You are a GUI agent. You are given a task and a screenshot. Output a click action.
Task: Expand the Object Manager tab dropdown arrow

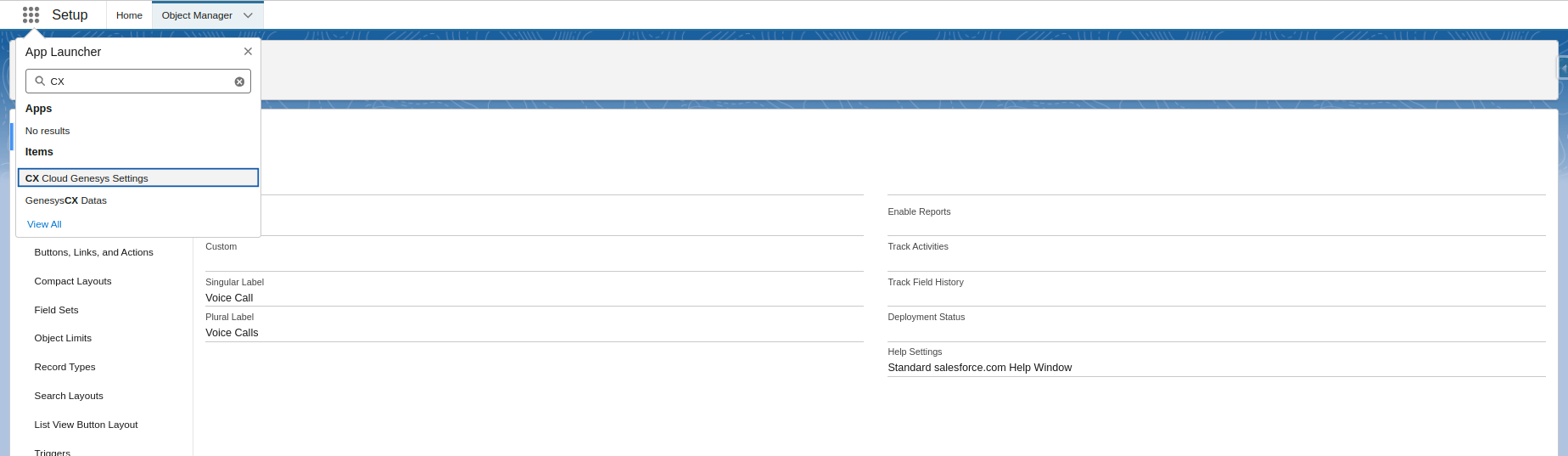click(248, 15)
